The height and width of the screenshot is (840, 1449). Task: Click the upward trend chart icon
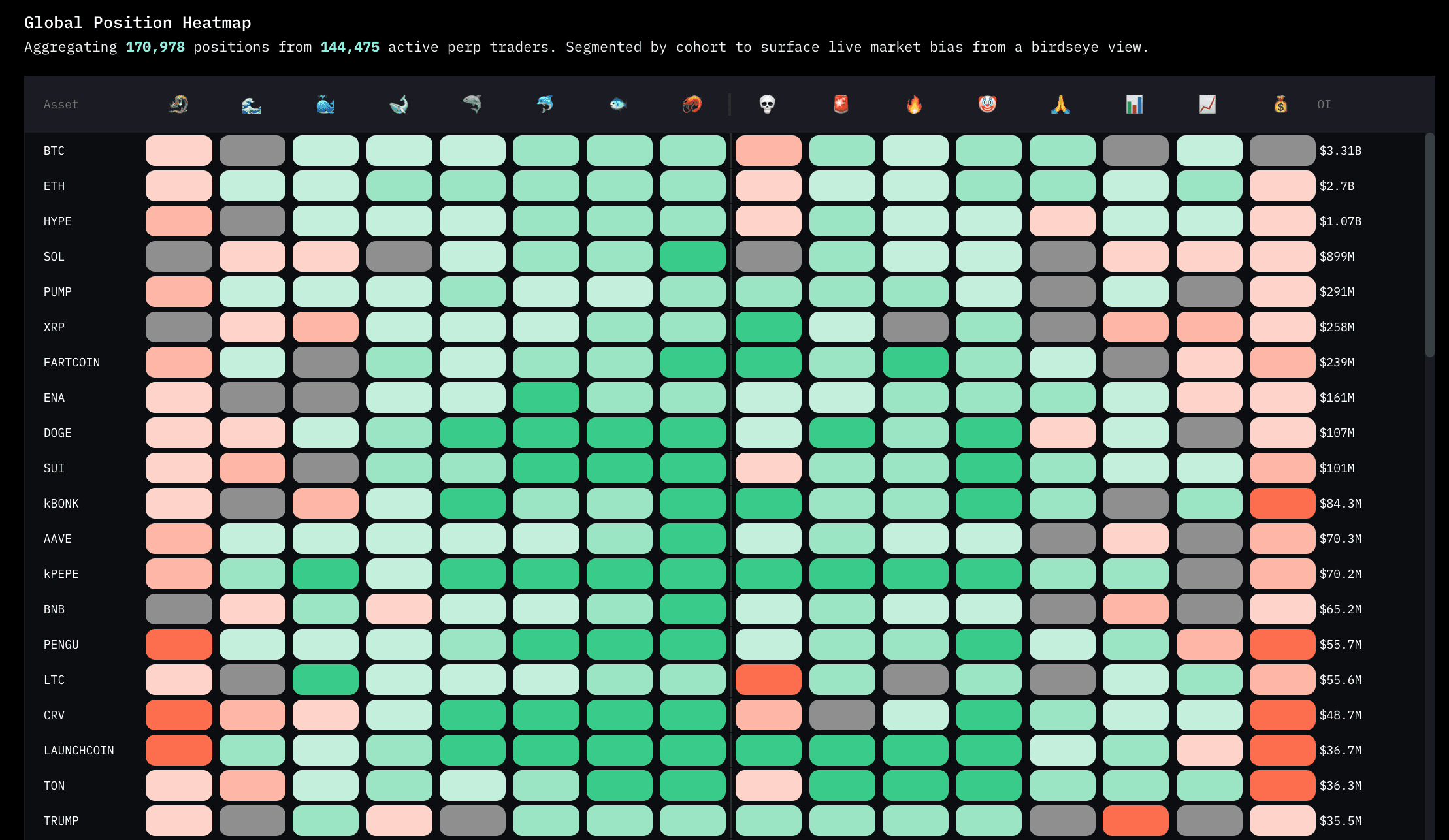pyautogui.click(x=1208, y=105)
